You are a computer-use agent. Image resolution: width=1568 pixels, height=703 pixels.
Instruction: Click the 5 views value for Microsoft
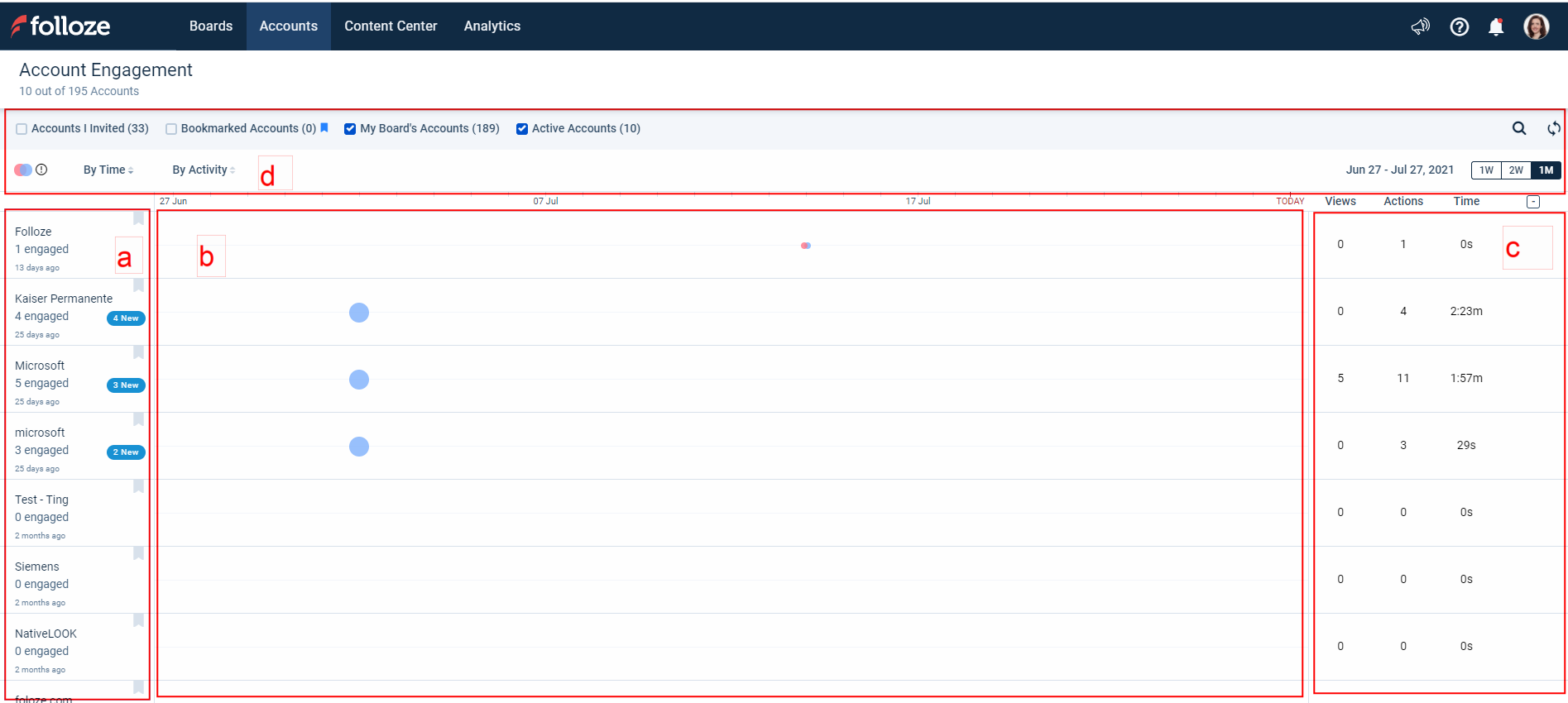tap(1340, 378)
